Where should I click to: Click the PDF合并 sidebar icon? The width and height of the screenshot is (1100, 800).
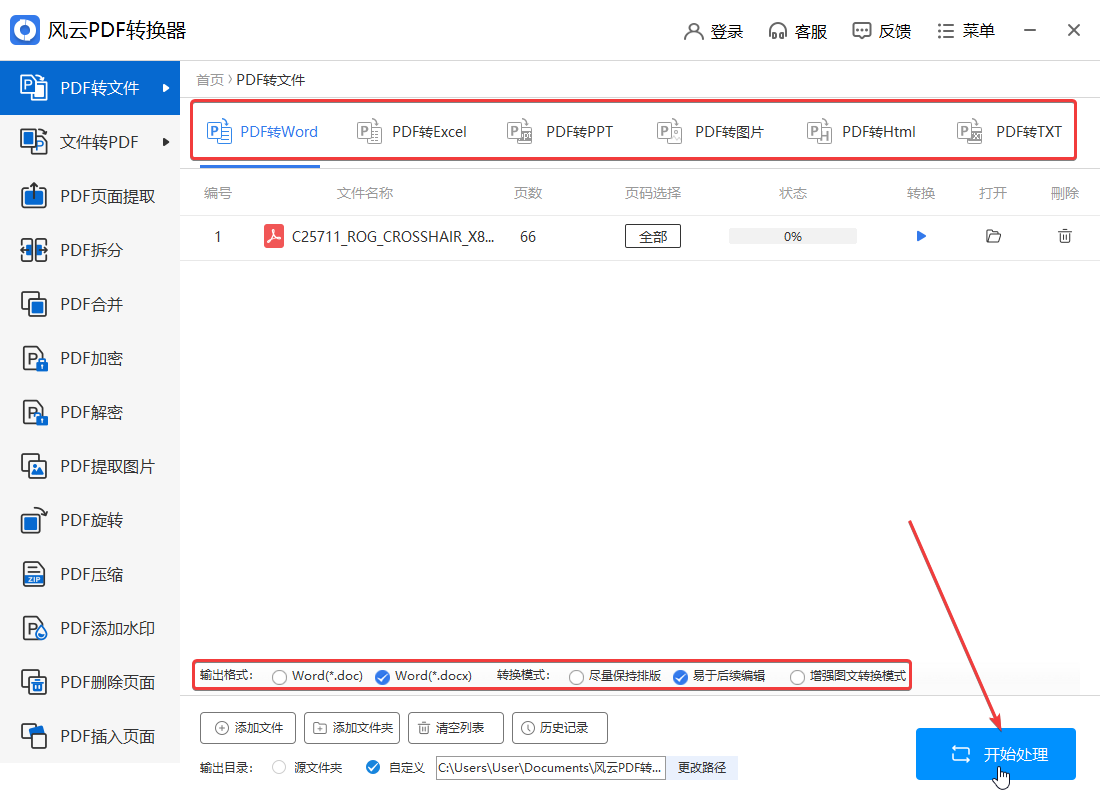click(x=34, y=304)
